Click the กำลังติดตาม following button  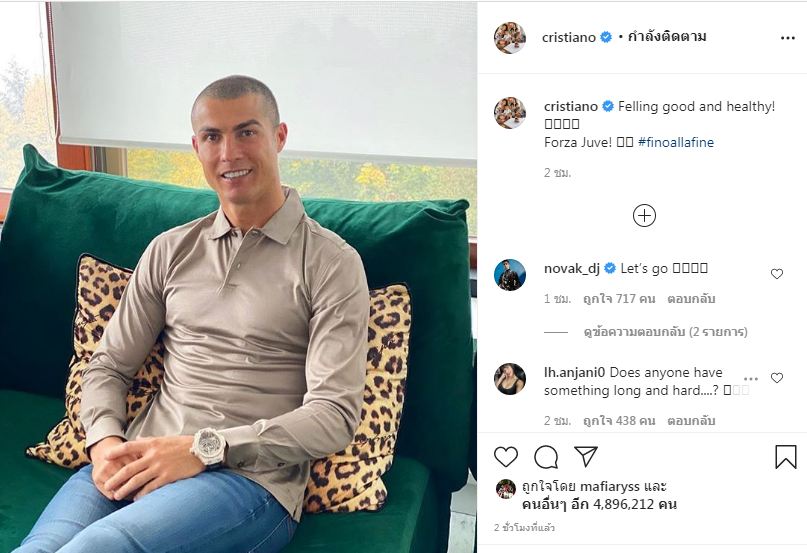click(667, 37)
